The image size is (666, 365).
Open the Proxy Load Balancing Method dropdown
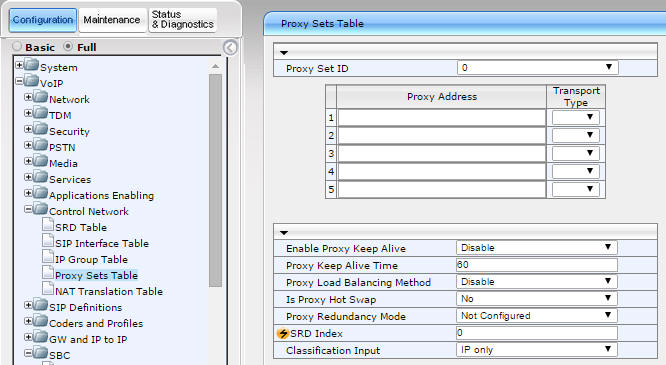tap(536, 282)
